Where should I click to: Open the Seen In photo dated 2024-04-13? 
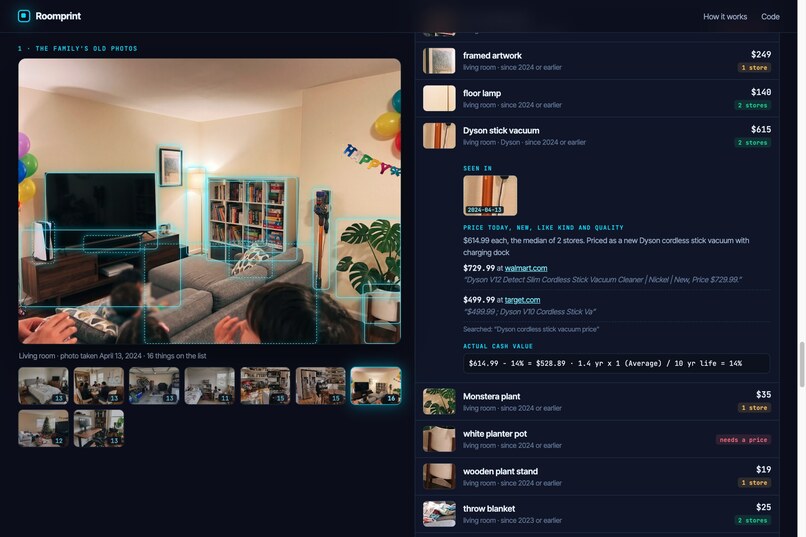(490, 195)
